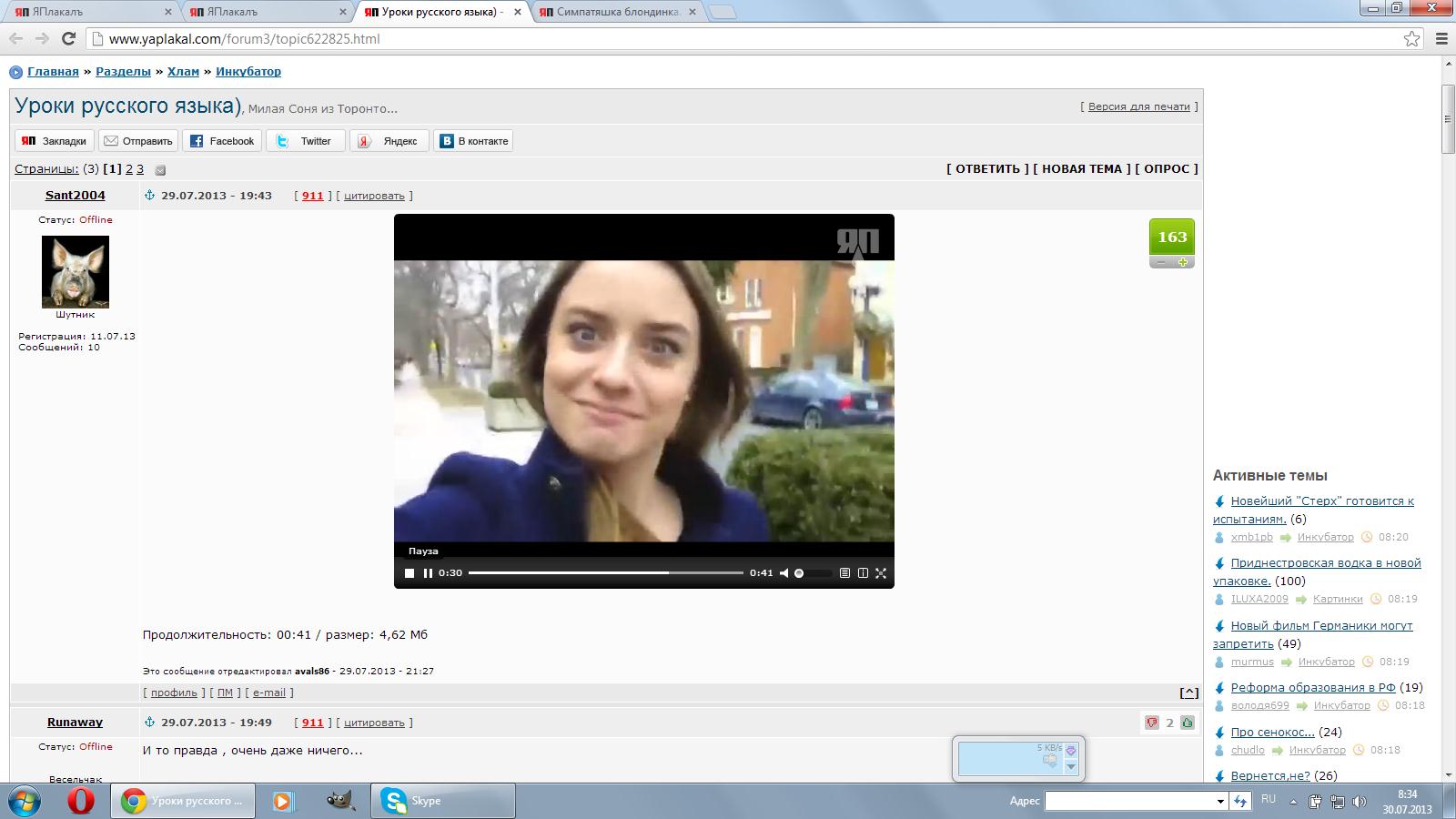Open the Windows Start menu
Screen dimensions: 1456x819
tap(25, 801)
